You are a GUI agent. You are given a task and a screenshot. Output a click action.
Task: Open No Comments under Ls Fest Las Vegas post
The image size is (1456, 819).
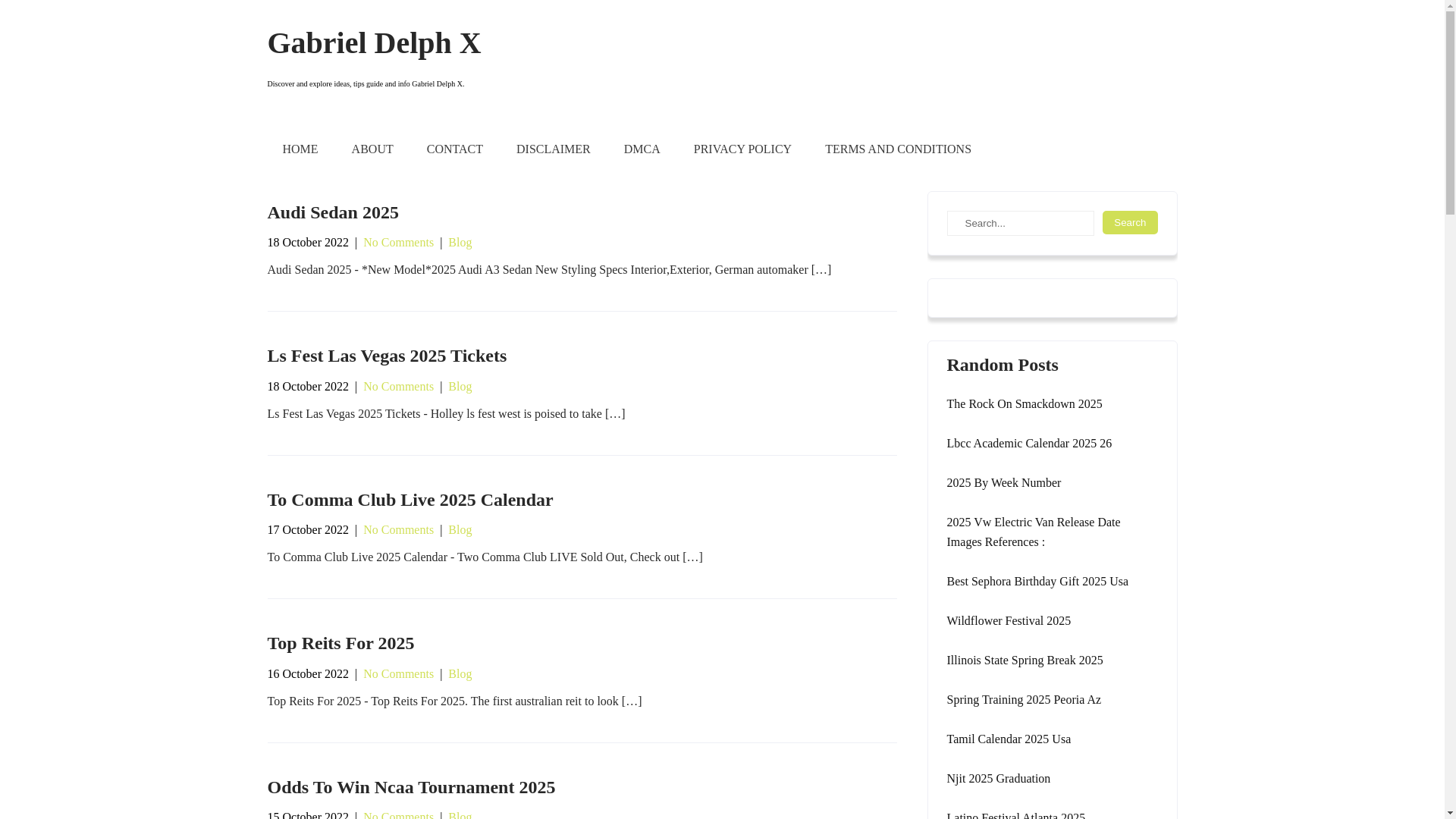click(x=398, y=387)
